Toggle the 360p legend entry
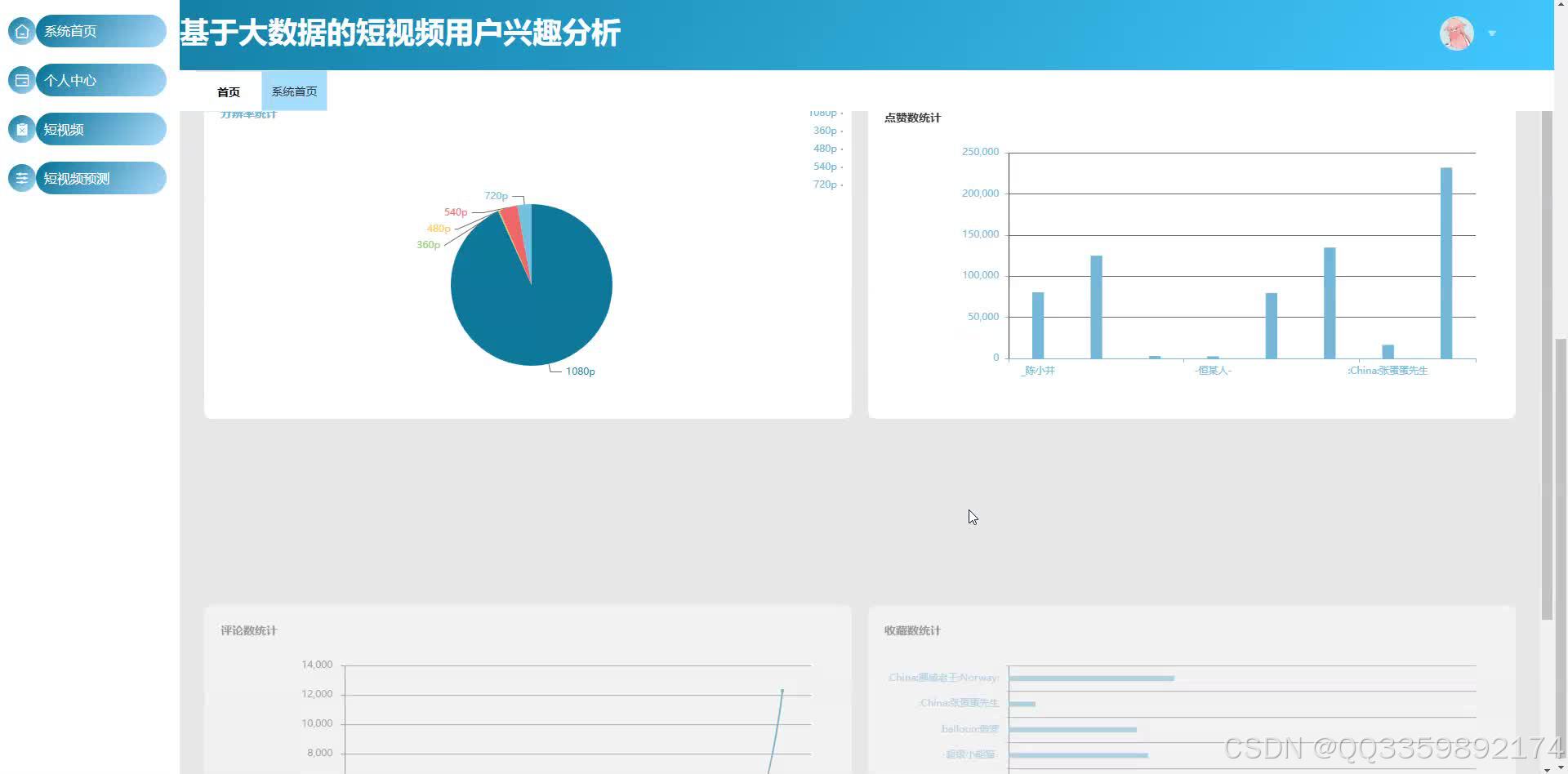The image size is (1568, 774). click(x=827, y=131)
